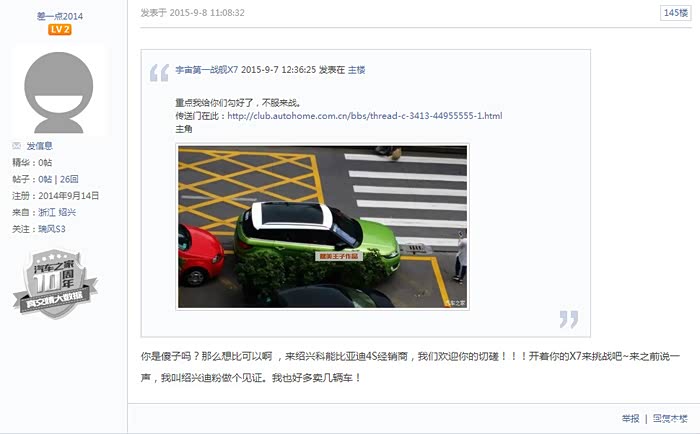Image resolution: width=700 pixels, height=434 pixels.
Task: Report this post via 举报
Action: 630,418
